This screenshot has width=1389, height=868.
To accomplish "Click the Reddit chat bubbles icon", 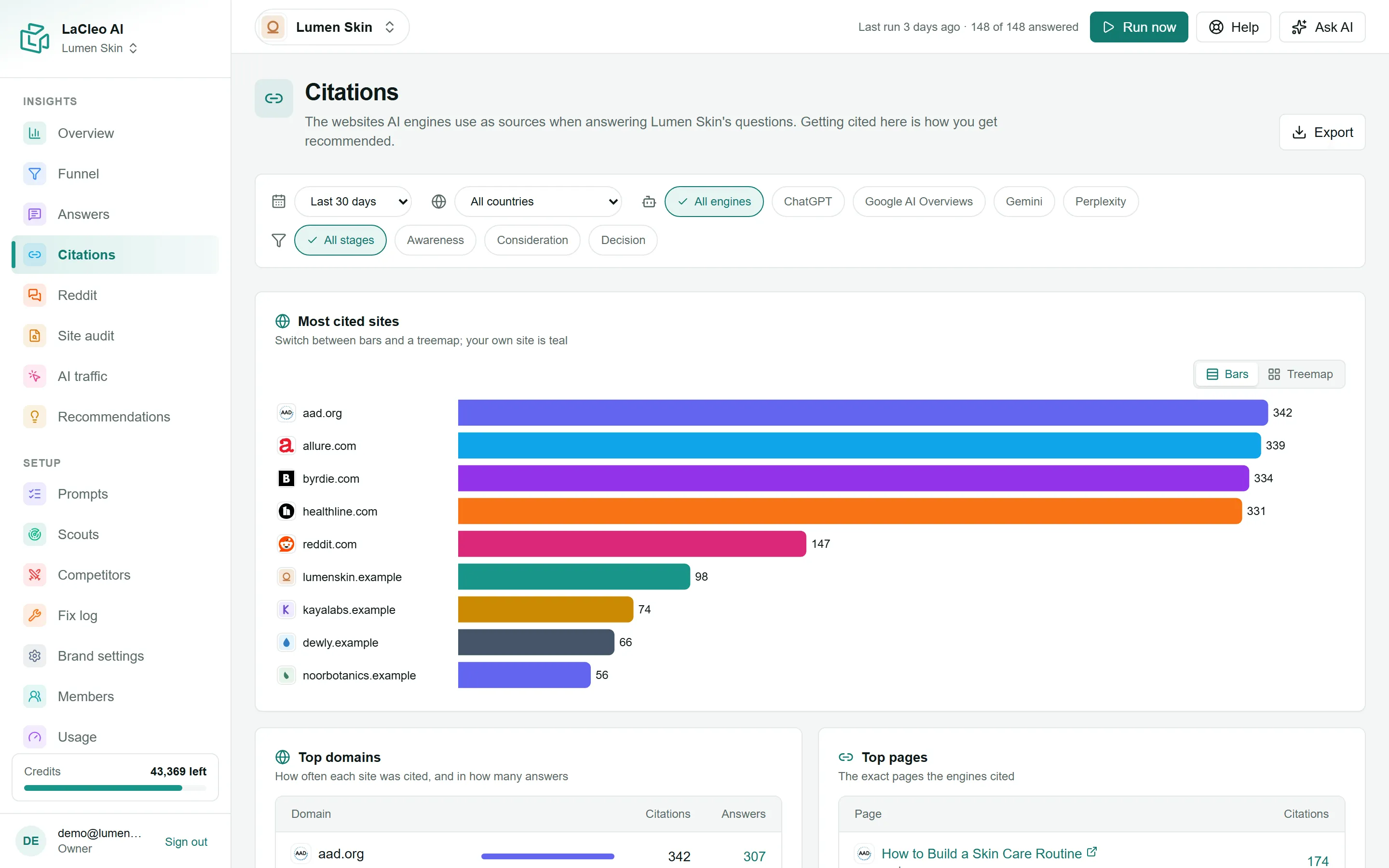I will click(x=34, y=295).
